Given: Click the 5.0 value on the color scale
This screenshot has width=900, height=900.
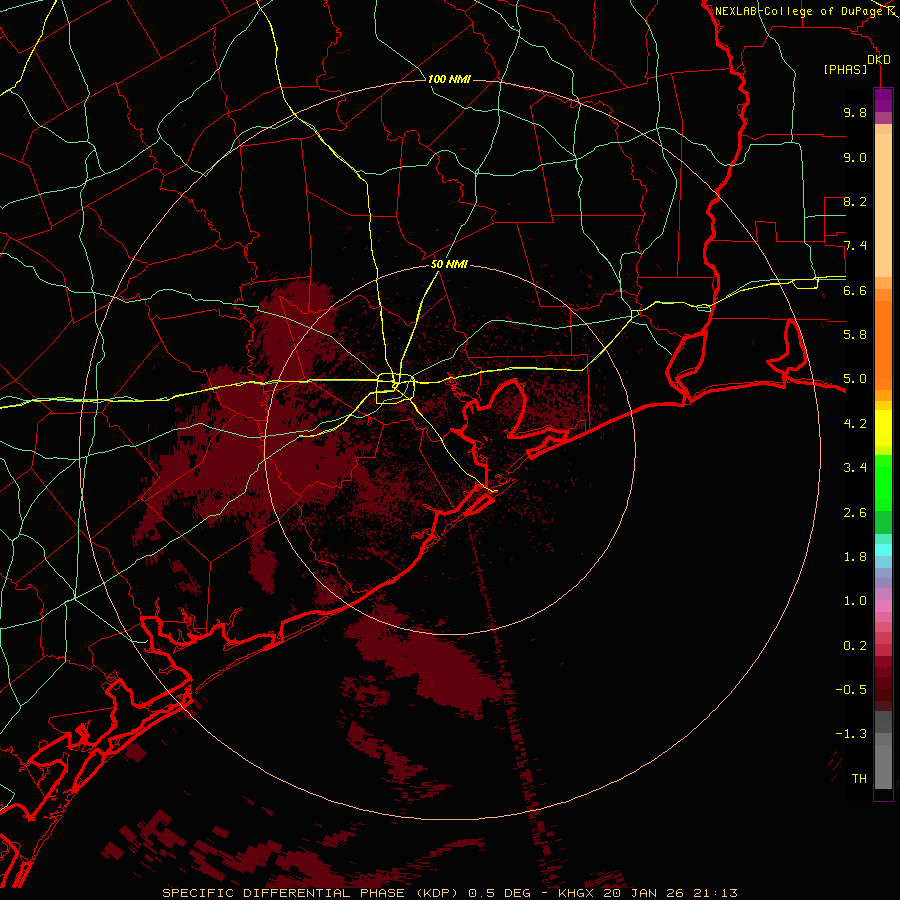Looking at the screenshot, I should point(855,379).
